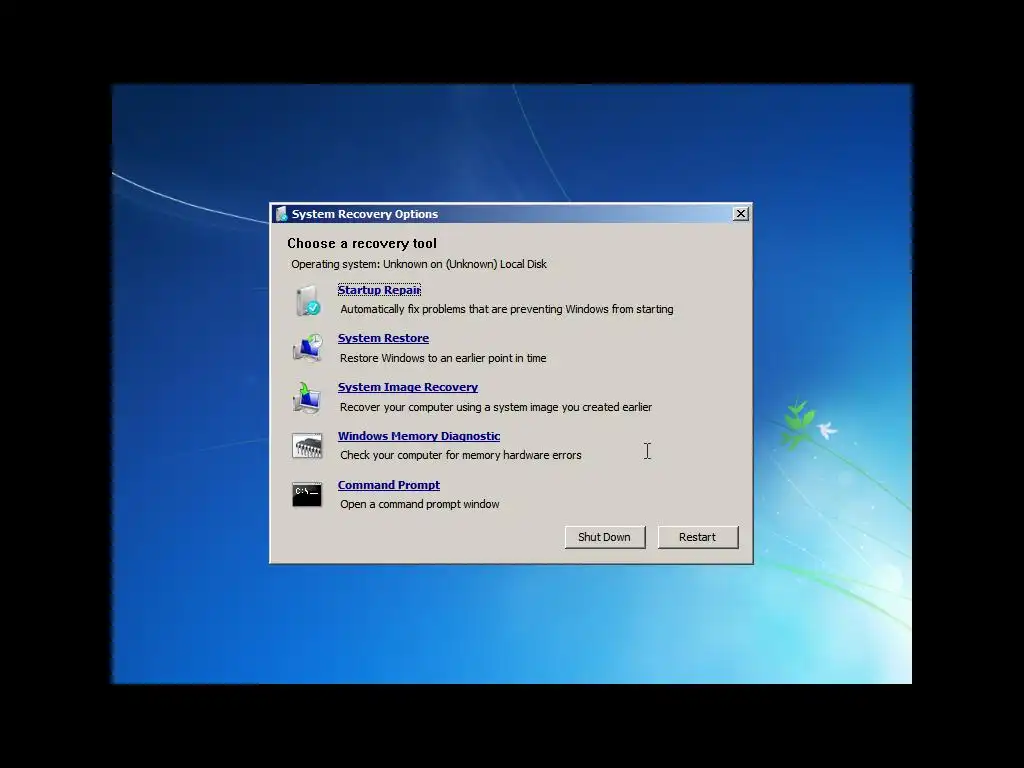Image resolution: width=1024 pixels, height=768 pixels.
Task: Click the Startup Repair icon
Action: (308, 300)
